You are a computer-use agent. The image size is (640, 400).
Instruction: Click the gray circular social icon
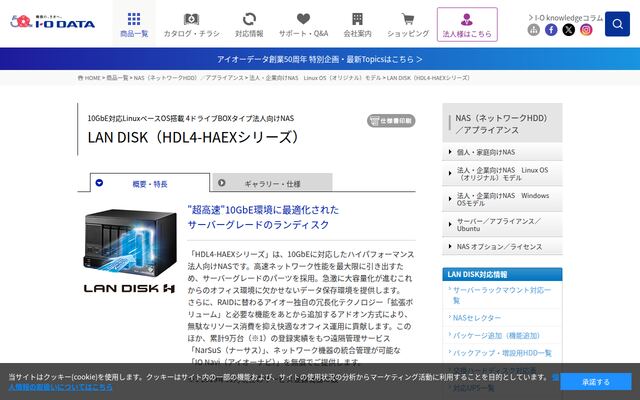tap(533, 29)
